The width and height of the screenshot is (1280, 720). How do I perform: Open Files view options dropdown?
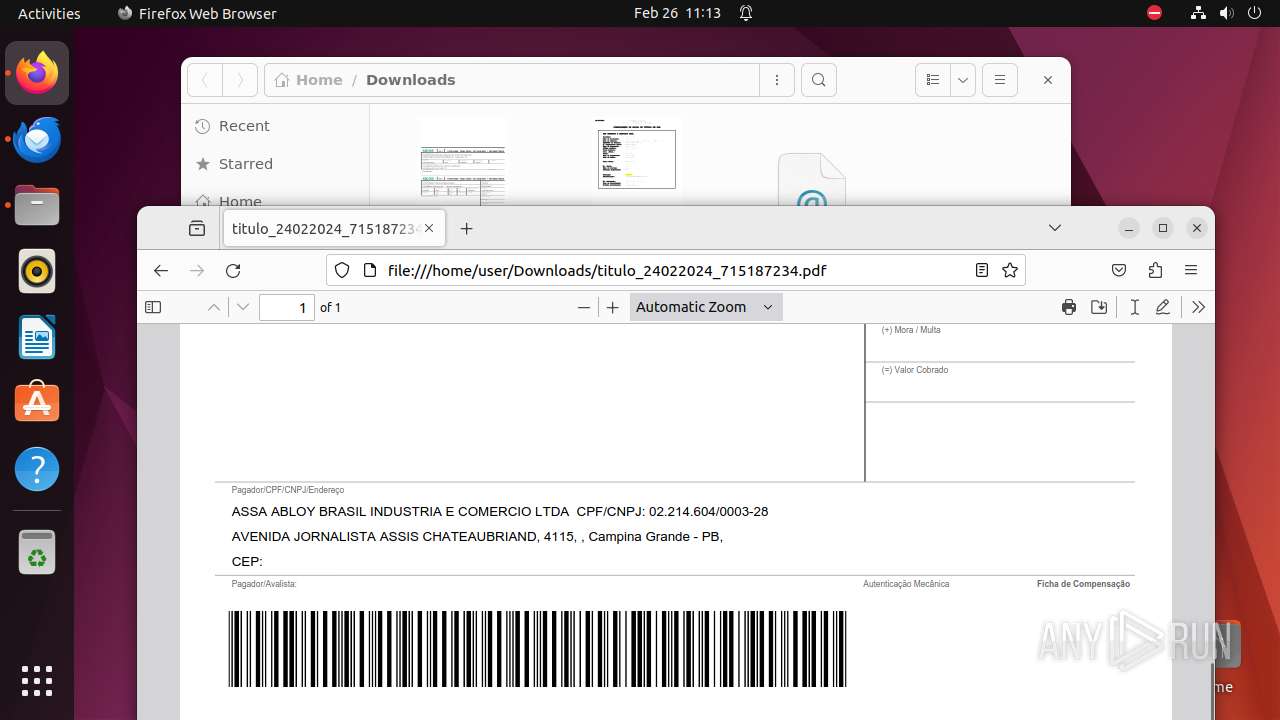pyautogui.click(x=963, y=80)
